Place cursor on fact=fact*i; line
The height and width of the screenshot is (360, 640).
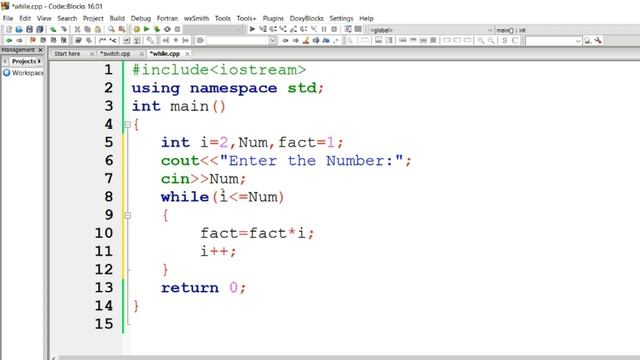click(257, 233)
